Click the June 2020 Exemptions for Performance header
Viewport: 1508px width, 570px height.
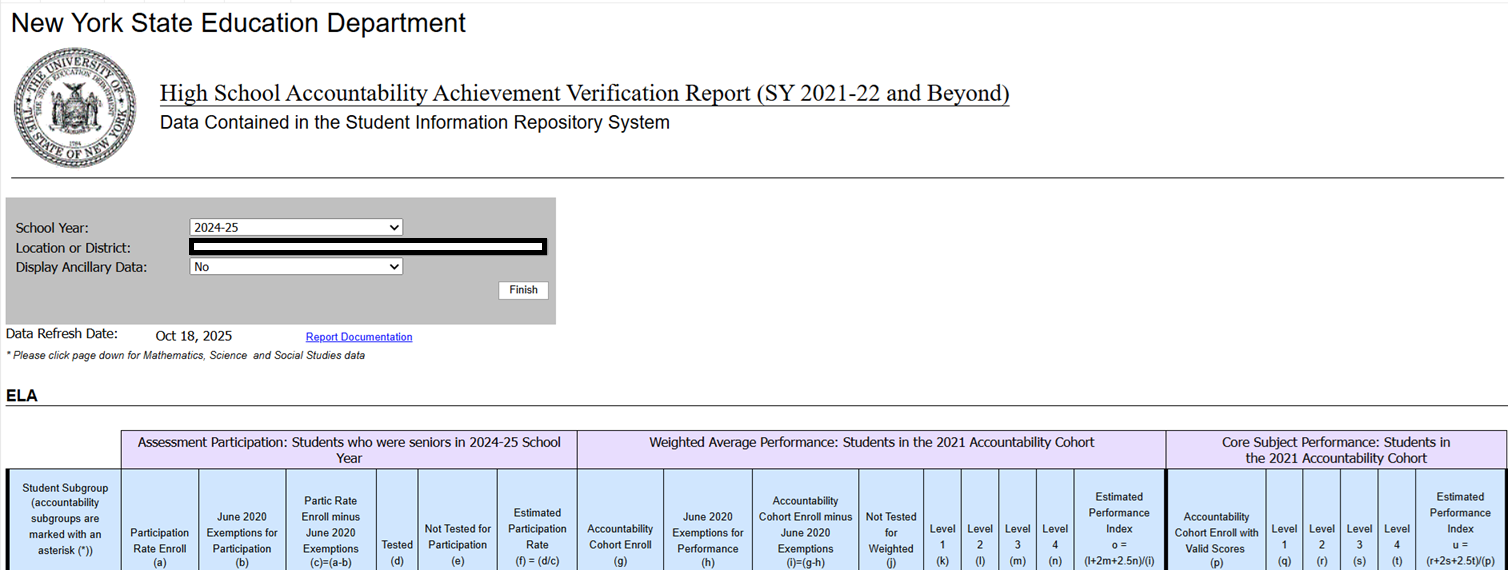pyautogui.click(x=707, y=520)
